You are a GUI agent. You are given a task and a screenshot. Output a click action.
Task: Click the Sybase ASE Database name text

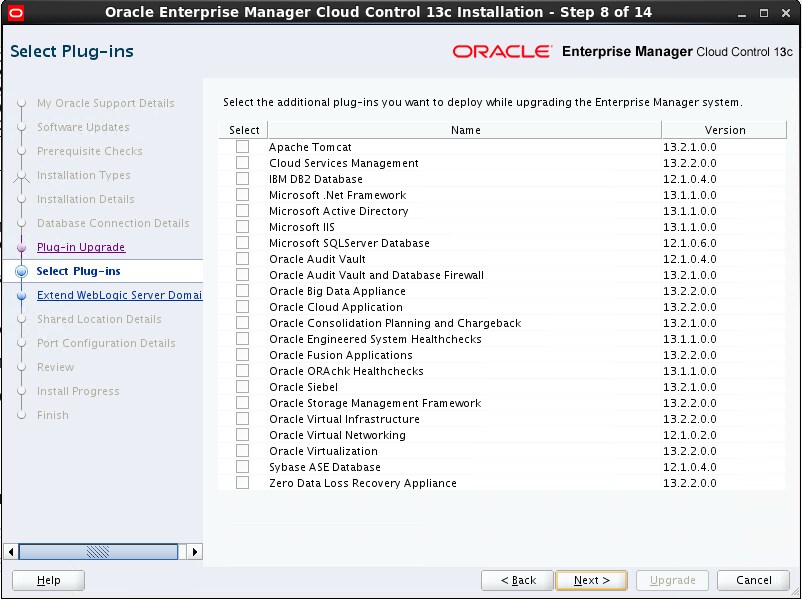pyautogui.click(x=325, y=467)
